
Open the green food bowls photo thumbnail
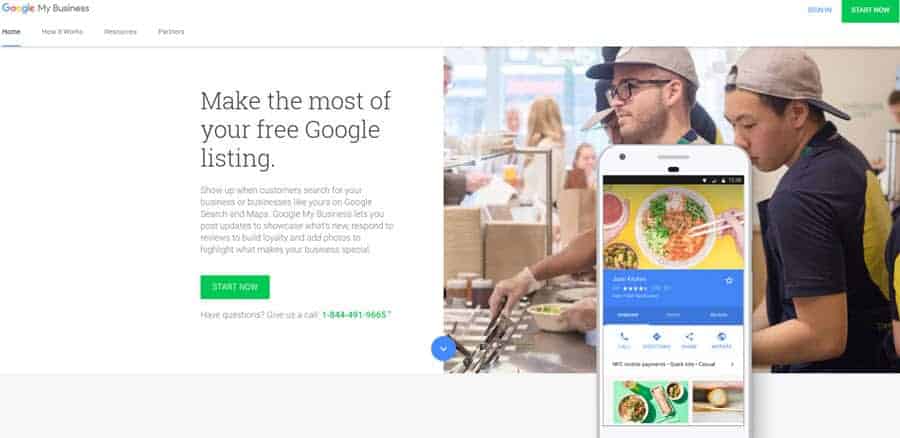click(x=650, y=402)
